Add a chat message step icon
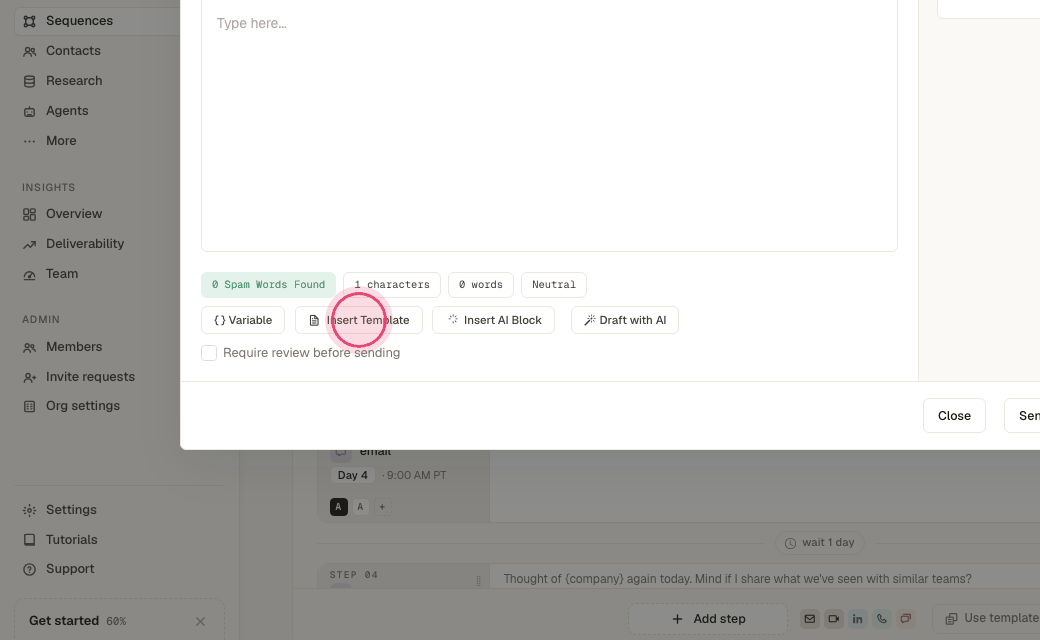Viewport: 1040px width, 640px height. click(x=905, y=619)
